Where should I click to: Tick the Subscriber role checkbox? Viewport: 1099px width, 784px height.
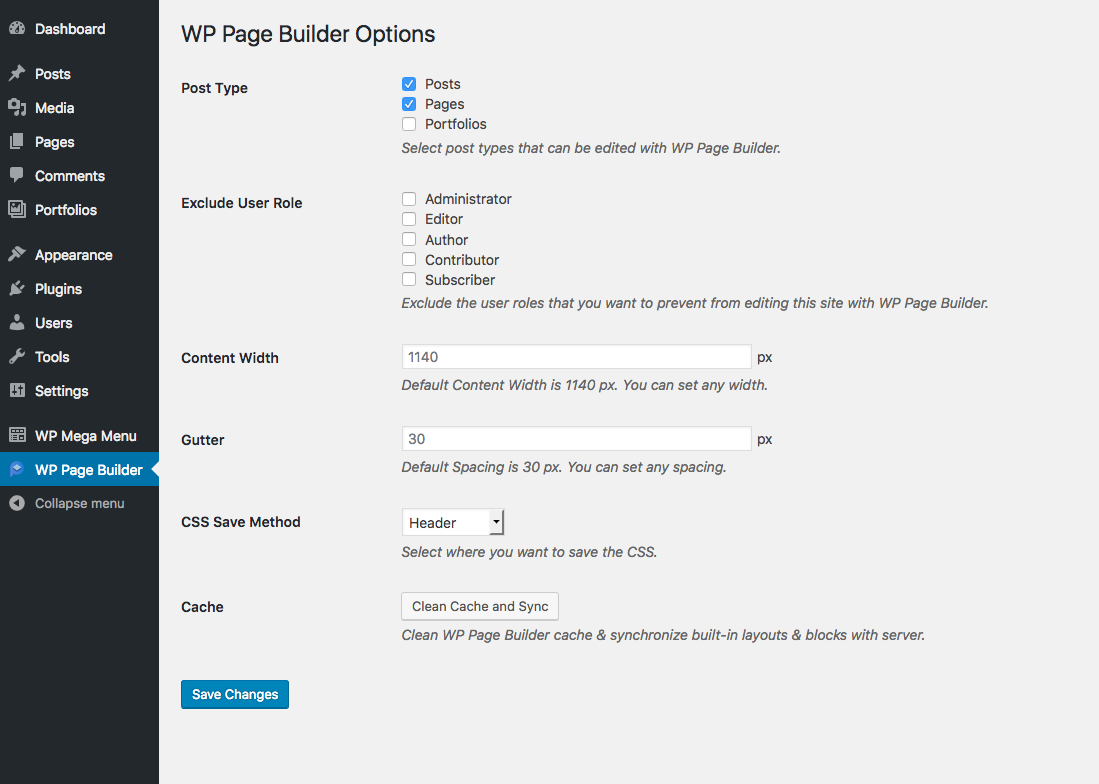point(409,280)
